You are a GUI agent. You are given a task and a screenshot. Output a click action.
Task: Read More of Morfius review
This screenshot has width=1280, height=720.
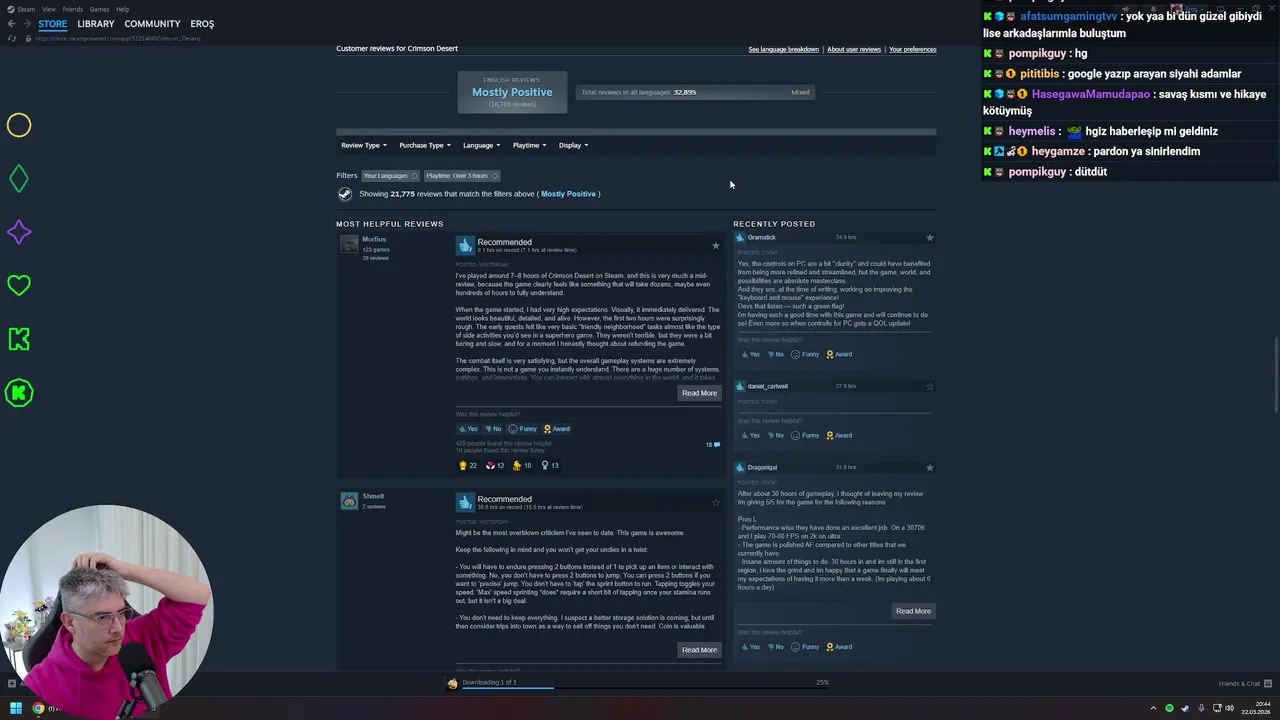click(x=699, y=393)
